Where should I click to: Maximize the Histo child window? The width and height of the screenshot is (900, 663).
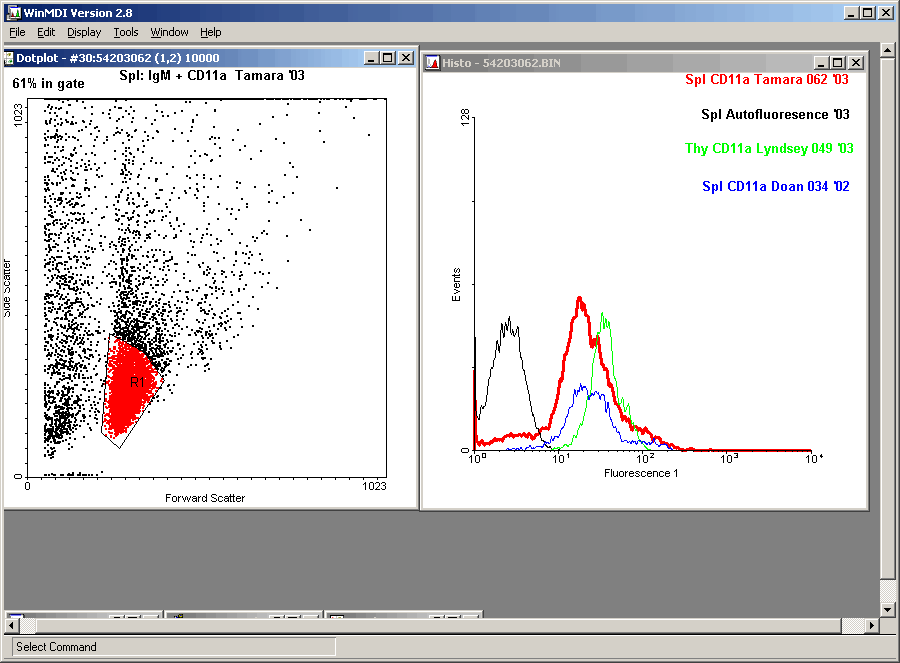click(839, 63)
